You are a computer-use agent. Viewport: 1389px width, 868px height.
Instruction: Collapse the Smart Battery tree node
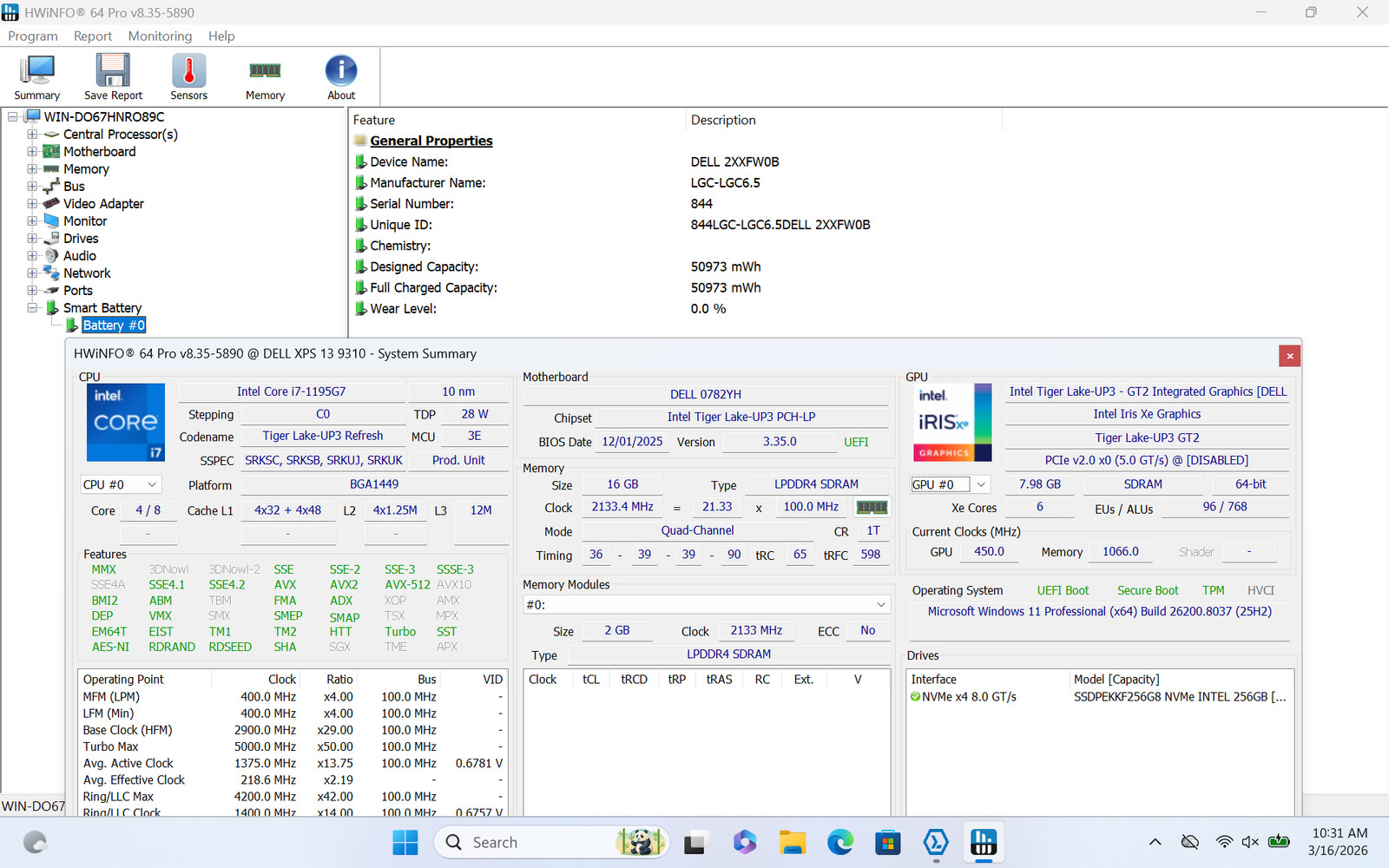32,308
